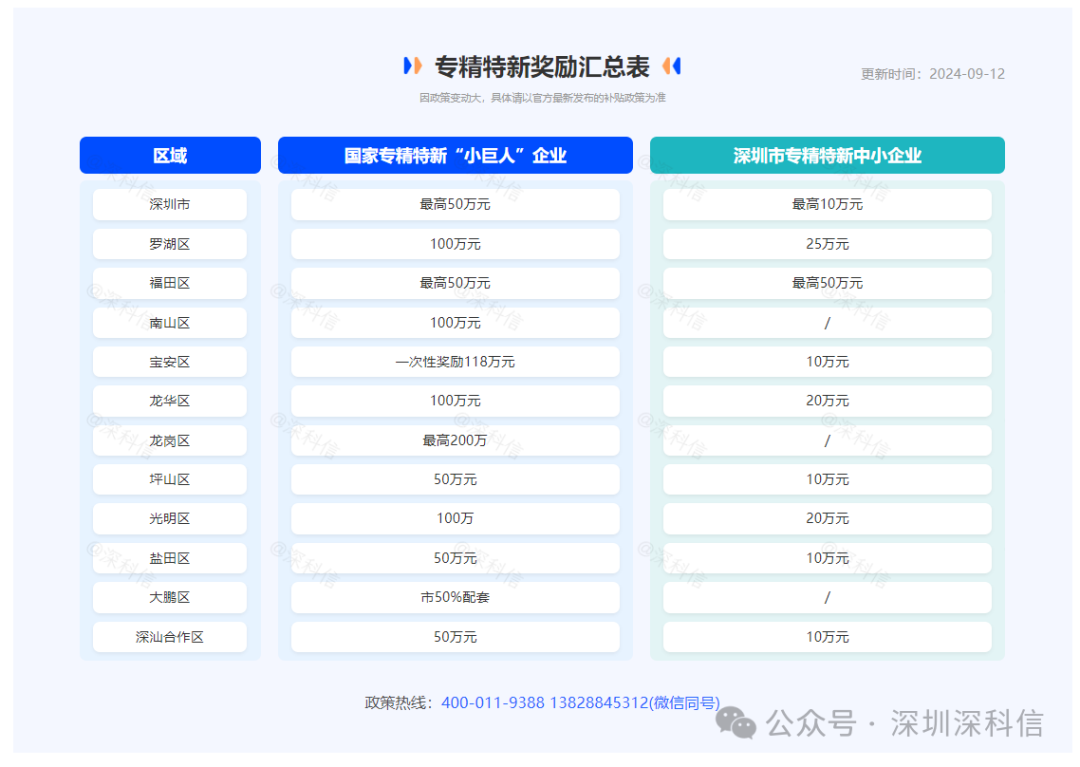Viewport: 1080px width, 767px height.
Task: Click 50万元 in the 盐田区 row
Action: pos(455,558)
